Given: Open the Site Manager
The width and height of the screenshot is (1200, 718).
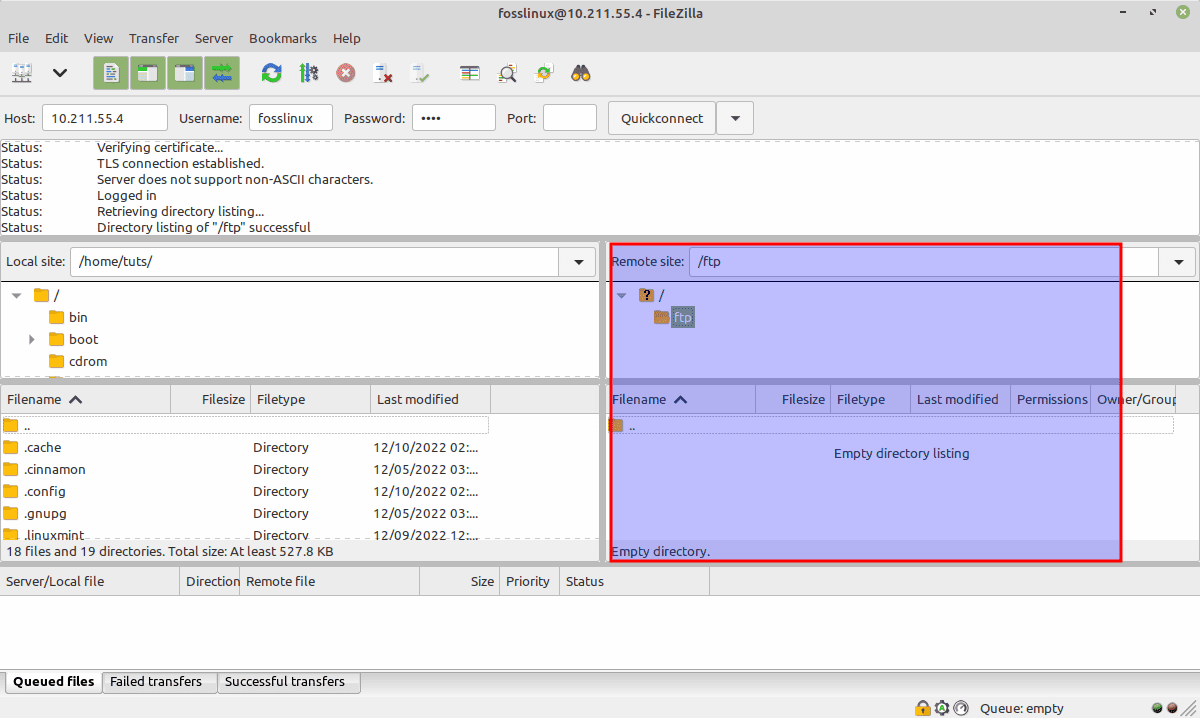Looking at the screenshot, I should [x=22, y=73].
